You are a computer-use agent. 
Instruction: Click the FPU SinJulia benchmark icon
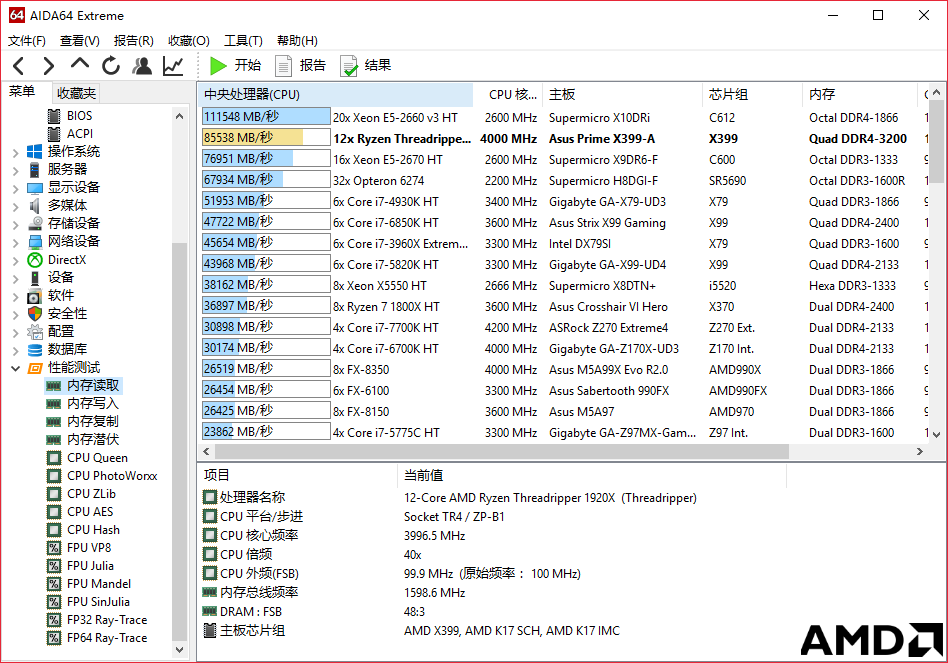54,602
